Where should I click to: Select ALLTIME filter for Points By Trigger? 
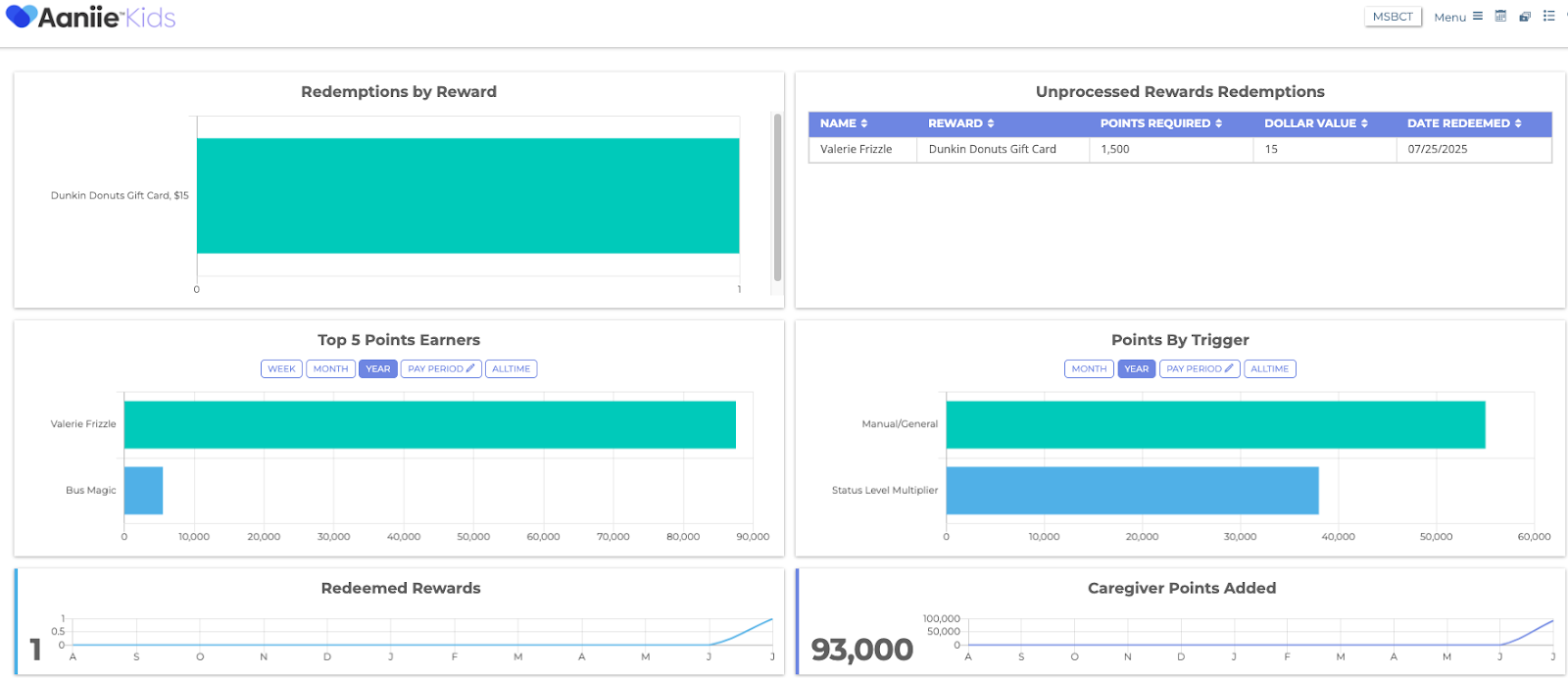click(1269, 369)
